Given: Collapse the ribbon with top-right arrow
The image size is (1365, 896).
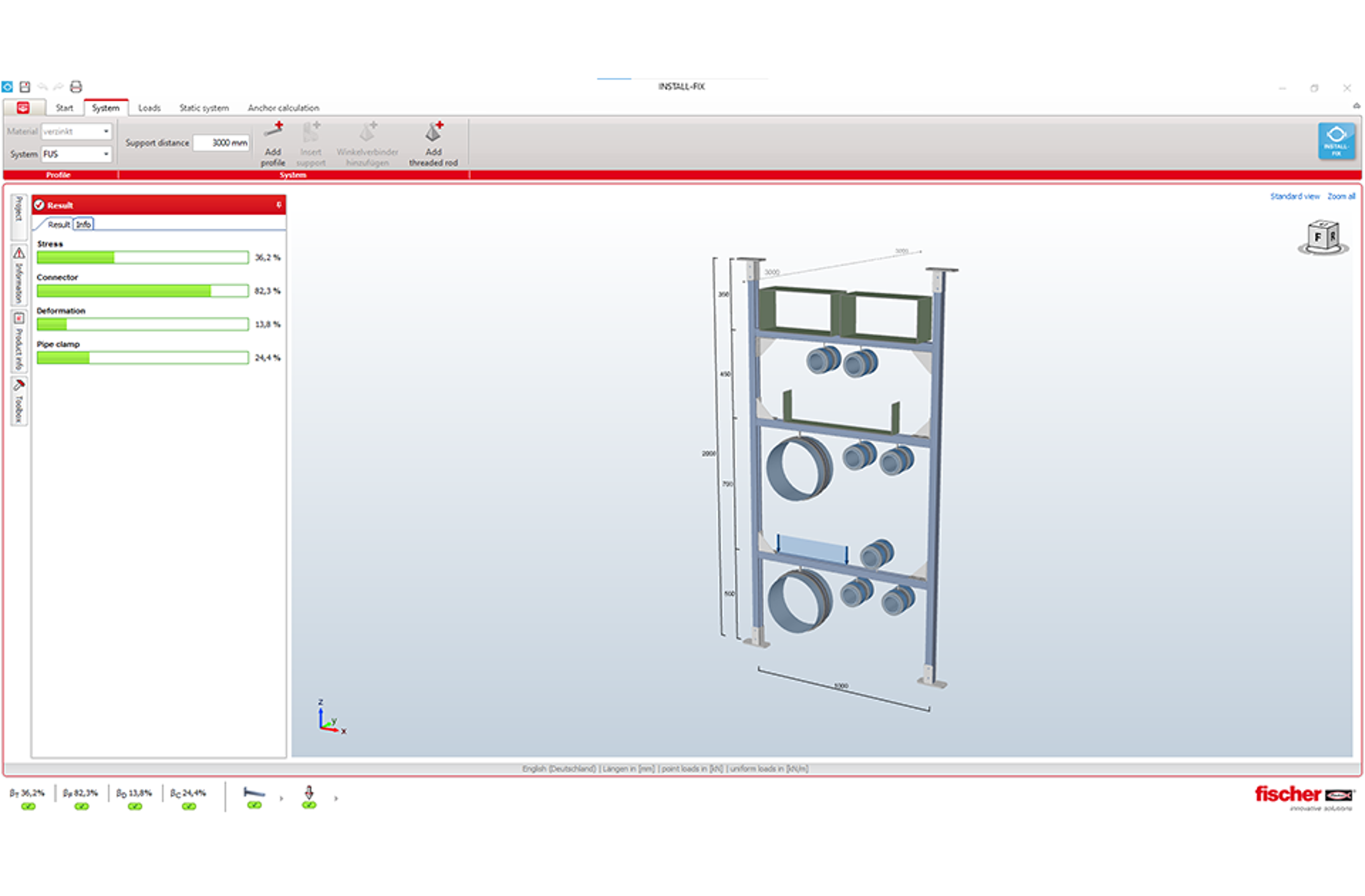Looking at the screenshot, I should (1356, 106).
